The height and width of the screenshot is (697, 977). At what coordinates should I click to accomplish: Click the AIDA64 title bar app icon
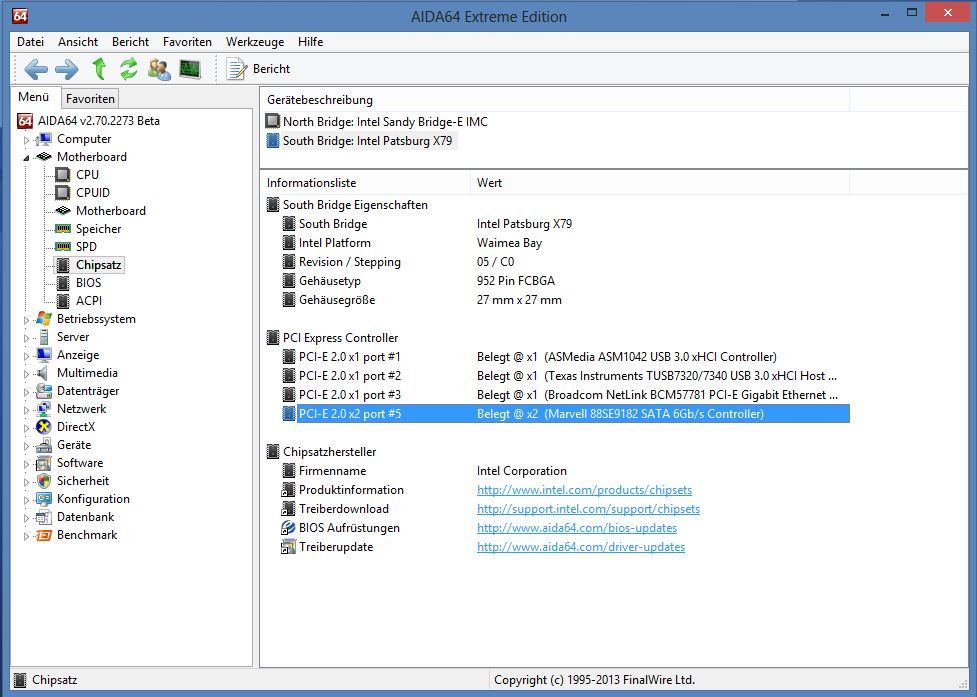pyautogui.click(x=20, y=15)
